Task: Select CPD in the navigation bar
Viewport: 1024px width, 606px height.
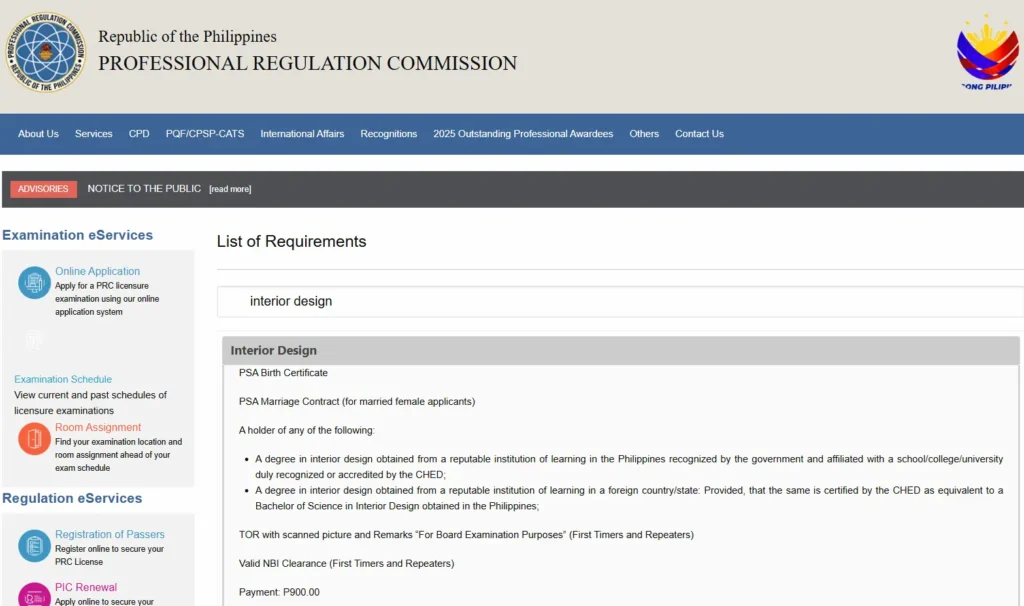Action: (x=139, y=134)
